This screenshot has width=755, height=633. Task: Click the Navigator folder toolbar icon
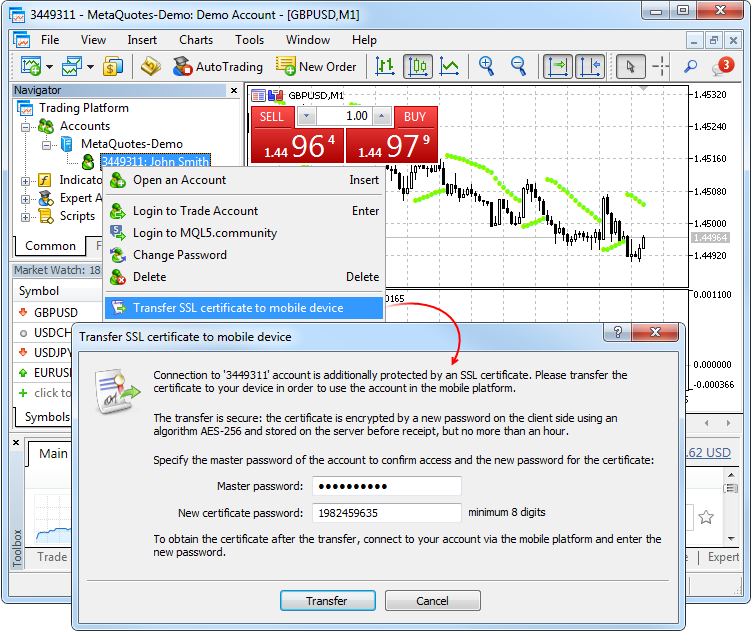[x=151, y=66]
